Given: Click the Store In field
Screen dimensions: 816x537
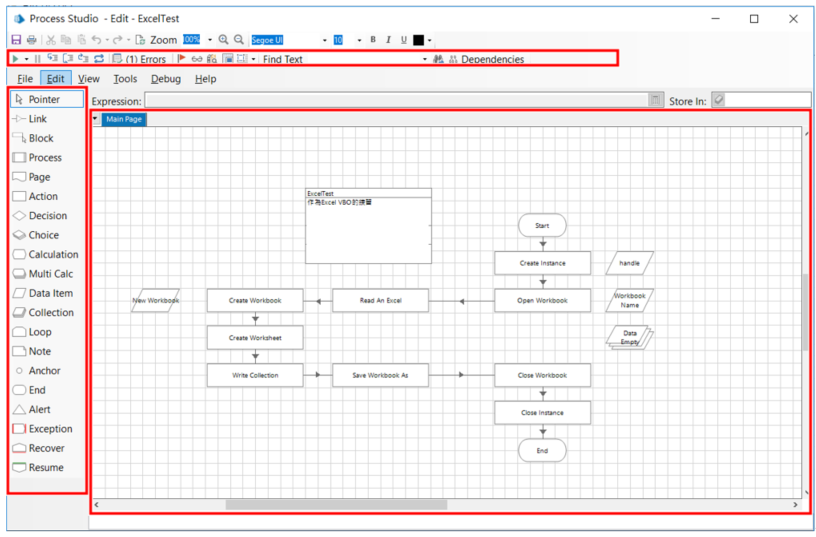Looking at the screenshot, I should (768, 100).
